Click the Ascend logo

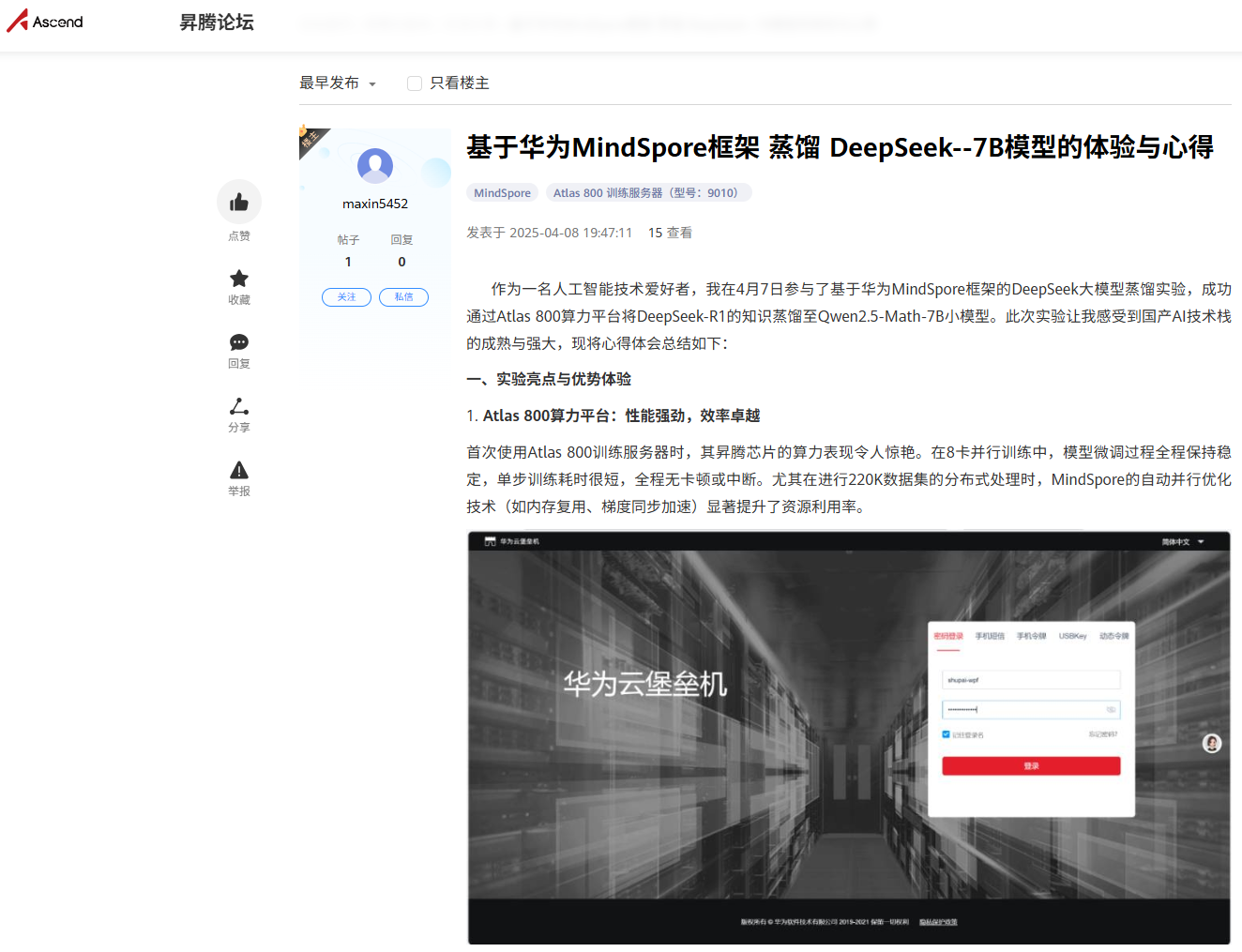45,22
